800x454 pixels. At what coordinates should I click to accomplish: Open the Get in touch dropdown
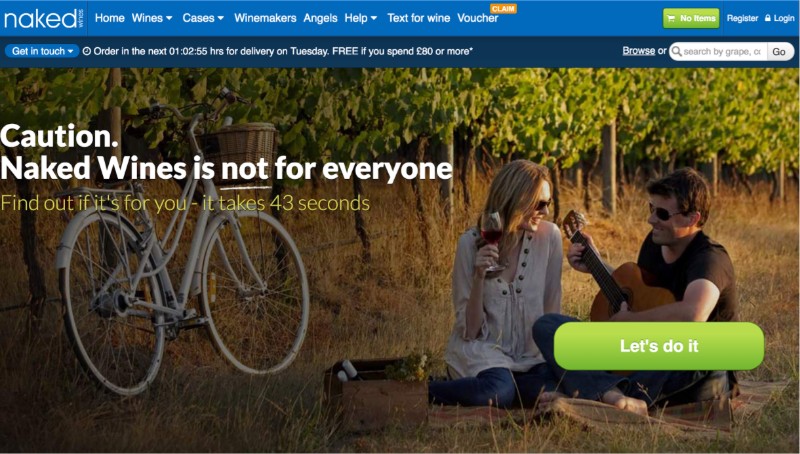(42, 51)
